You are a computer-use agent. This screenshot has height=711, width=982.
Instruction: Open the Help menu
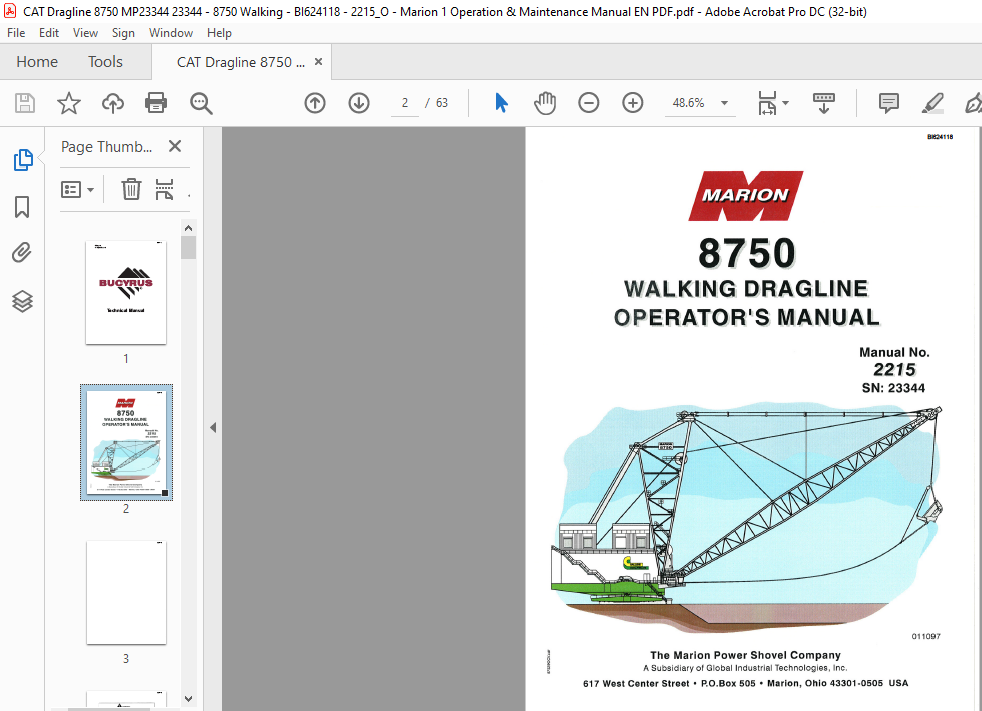tap(219, 33)
